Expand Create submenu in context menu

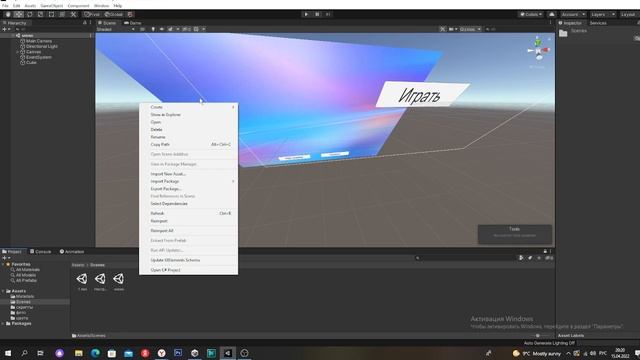coord(189,107)
